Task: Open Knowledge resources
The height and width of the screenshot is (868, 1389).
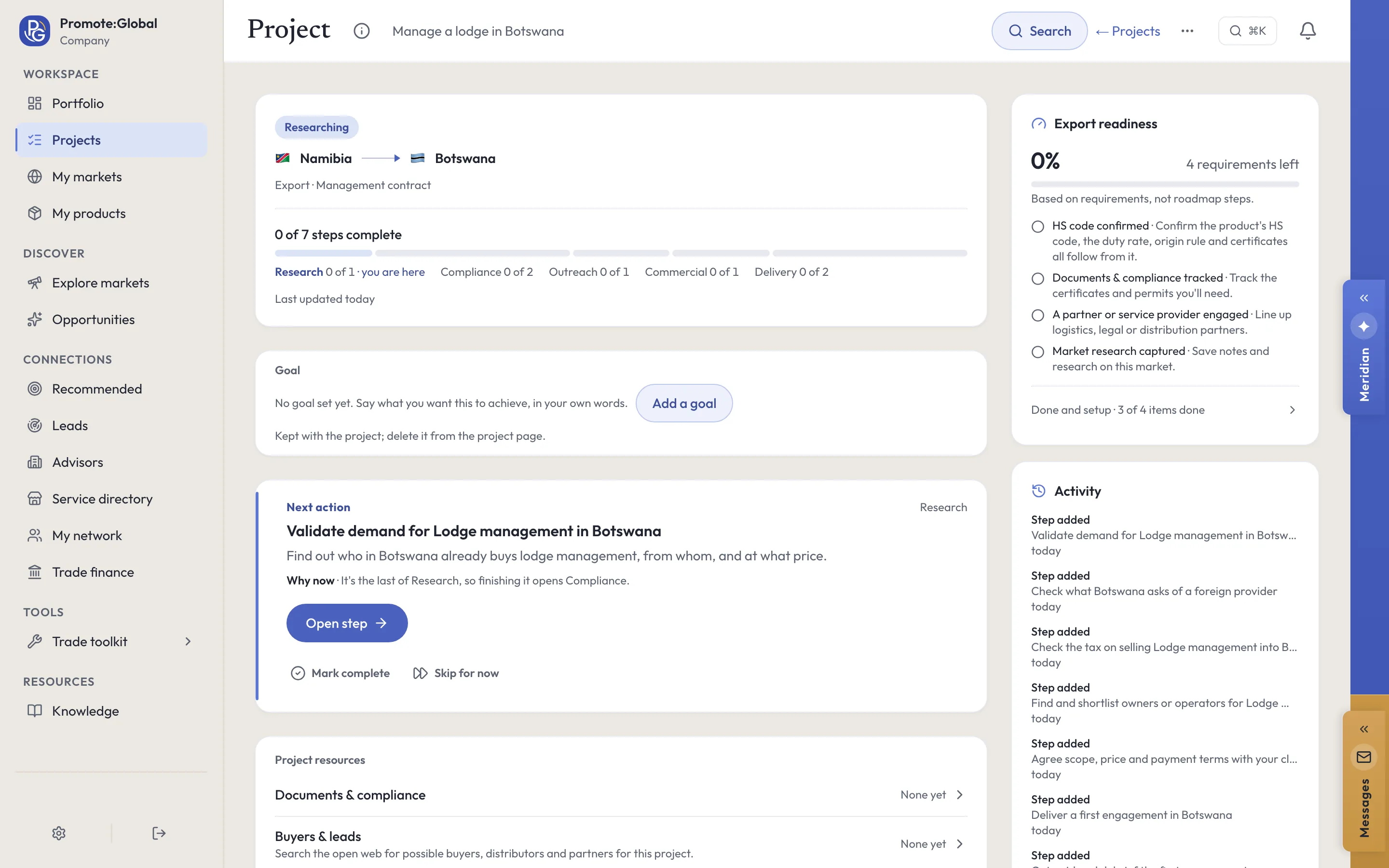Action: click(x=111, y=711)
